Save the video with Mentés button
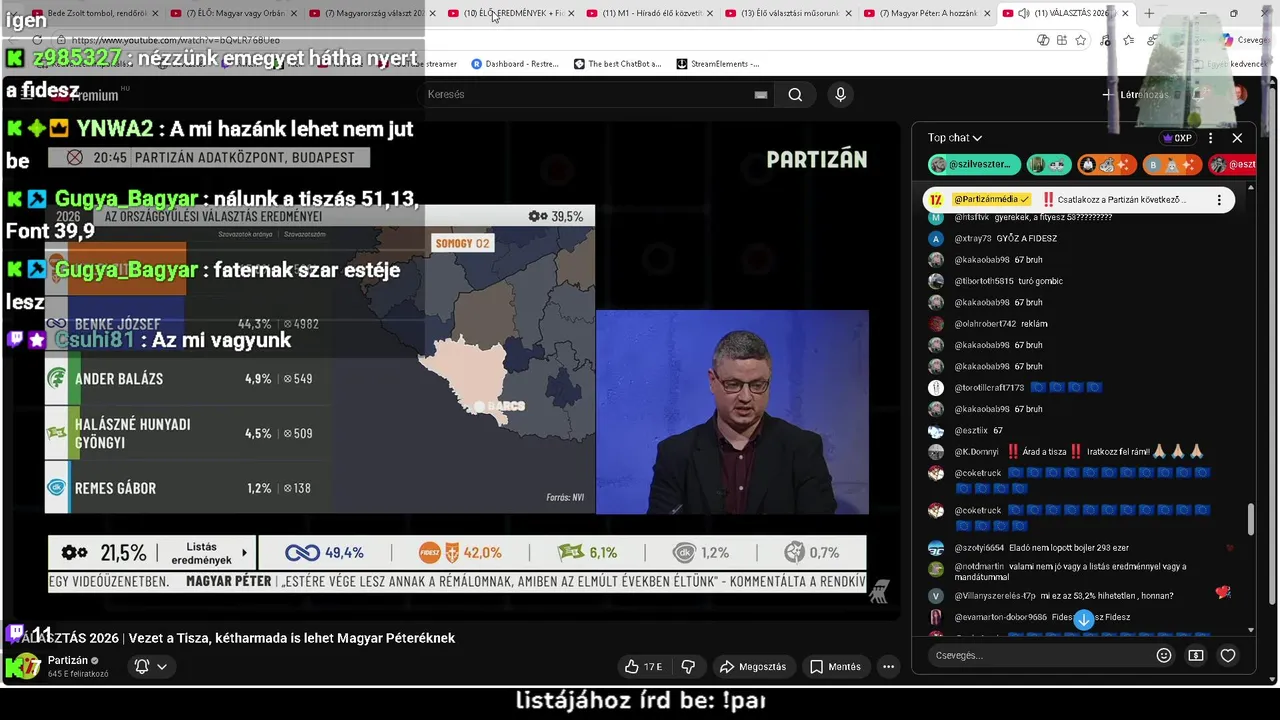 835,666
